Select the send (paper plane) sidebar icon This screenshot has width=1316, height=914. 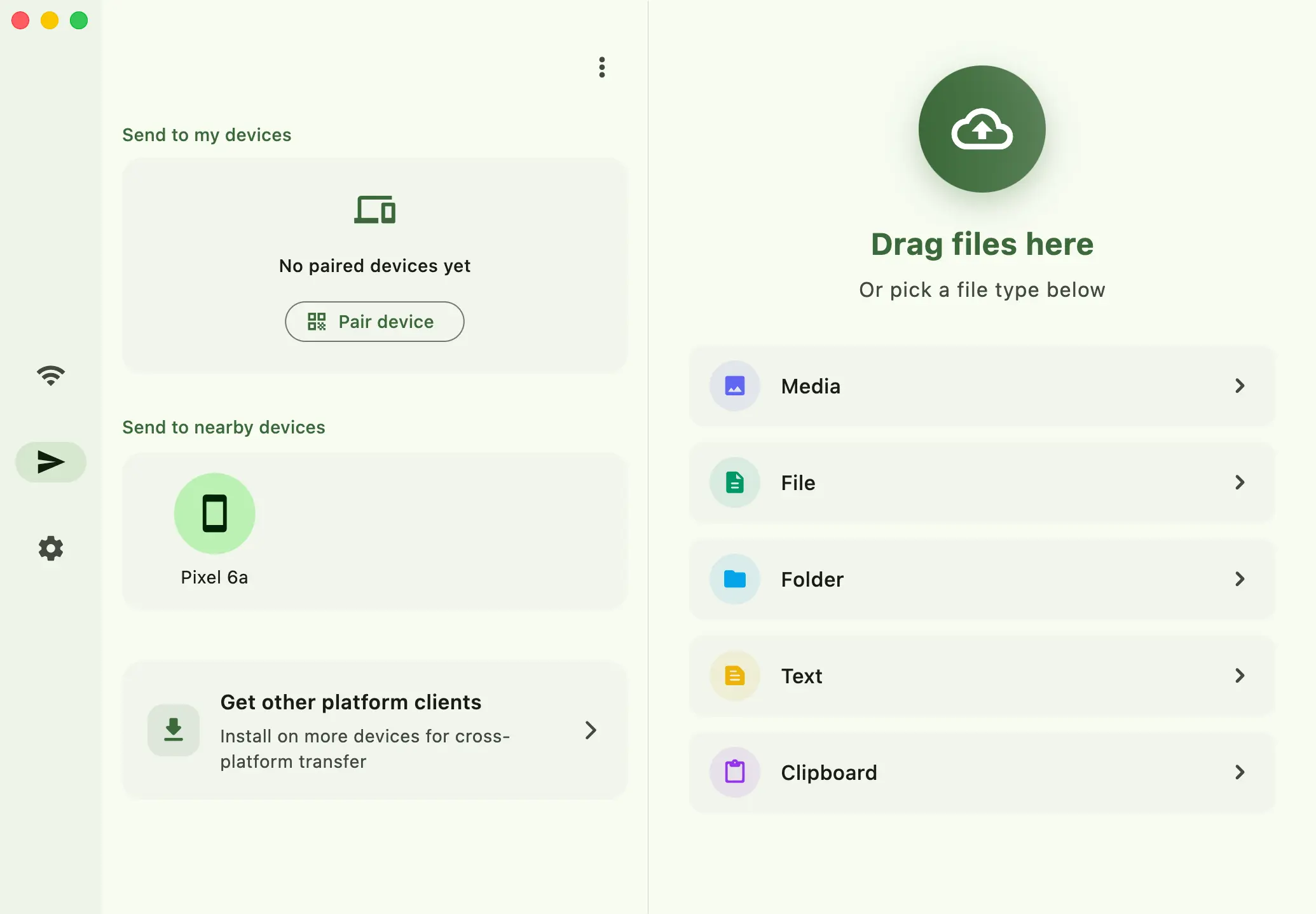pyautogui.click(x=50, y=462)
